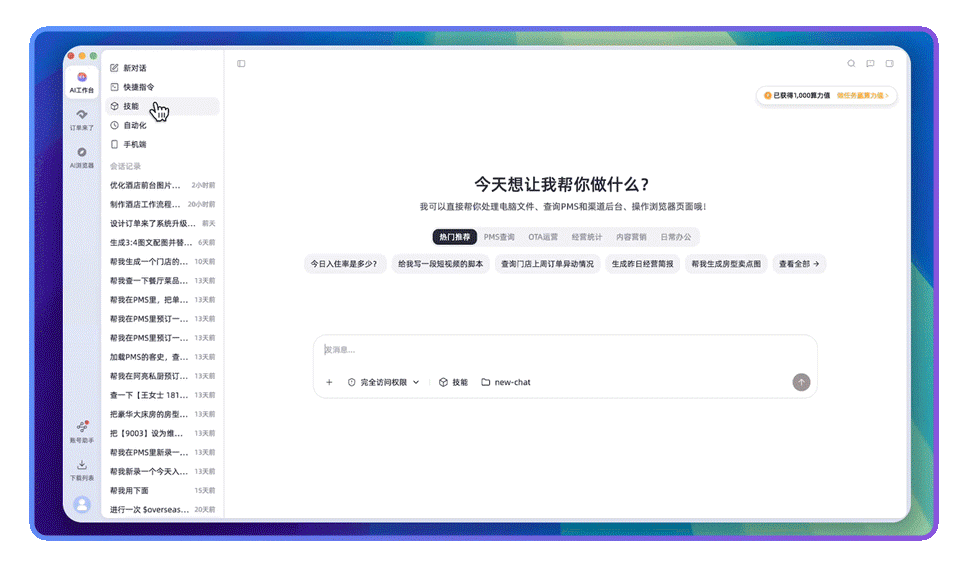Open chat 制作酒店工作流程… from 20小时前
The image size is (958, 568).
point(162,204)
